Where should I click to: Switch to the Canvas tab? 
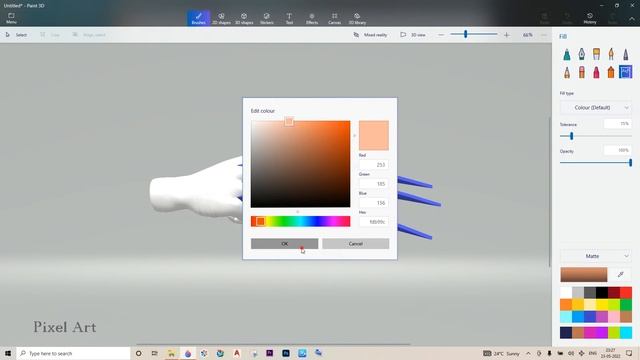click(x=334, y=18)
